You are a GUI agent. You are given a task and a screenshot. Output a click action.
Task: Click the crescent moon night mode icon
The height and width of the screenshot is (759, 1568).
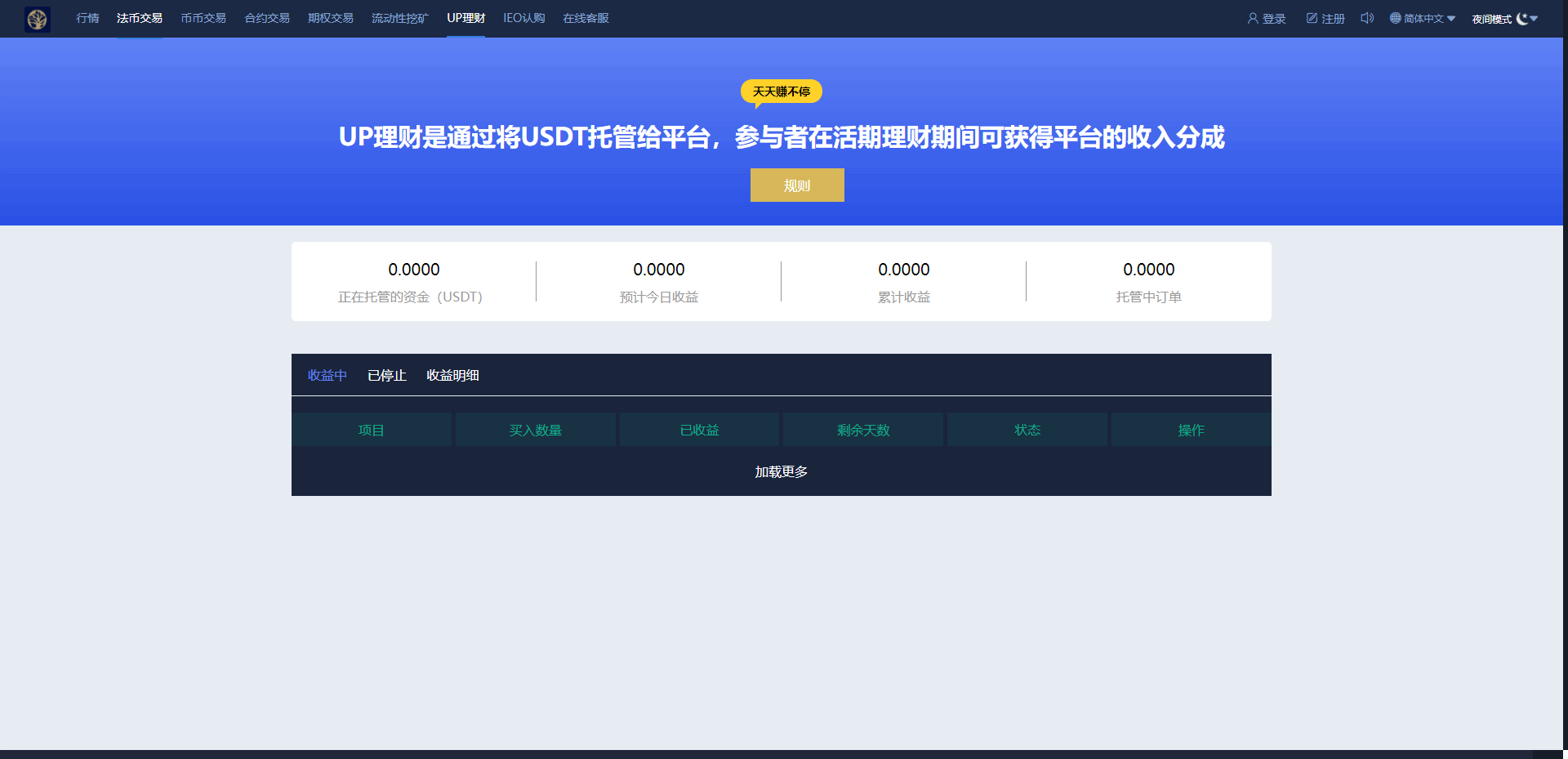click(1521, 19)
